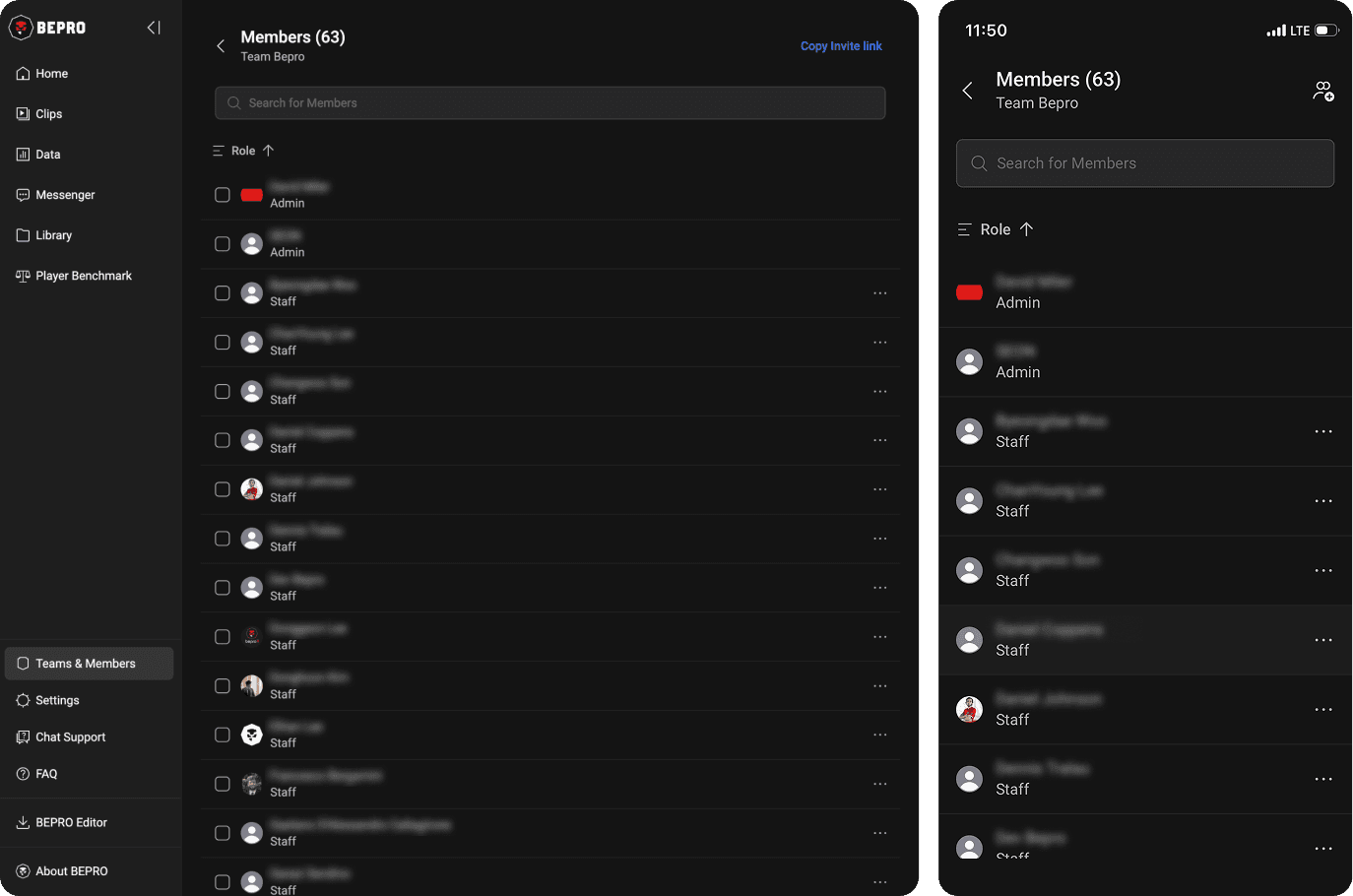Click the sort lines icon beside desktop Role
1353x896 pixels.
click(x=219, y=151)
